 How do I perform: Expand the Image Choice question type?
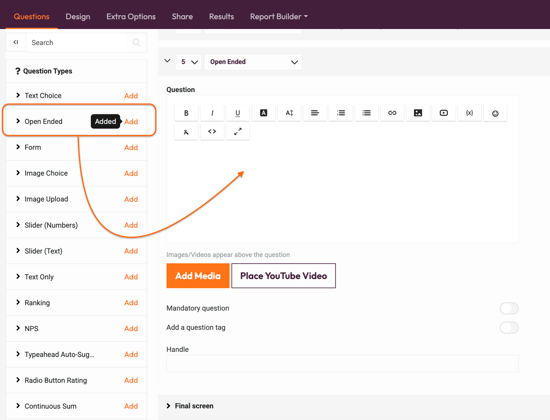tap(18, 173)
